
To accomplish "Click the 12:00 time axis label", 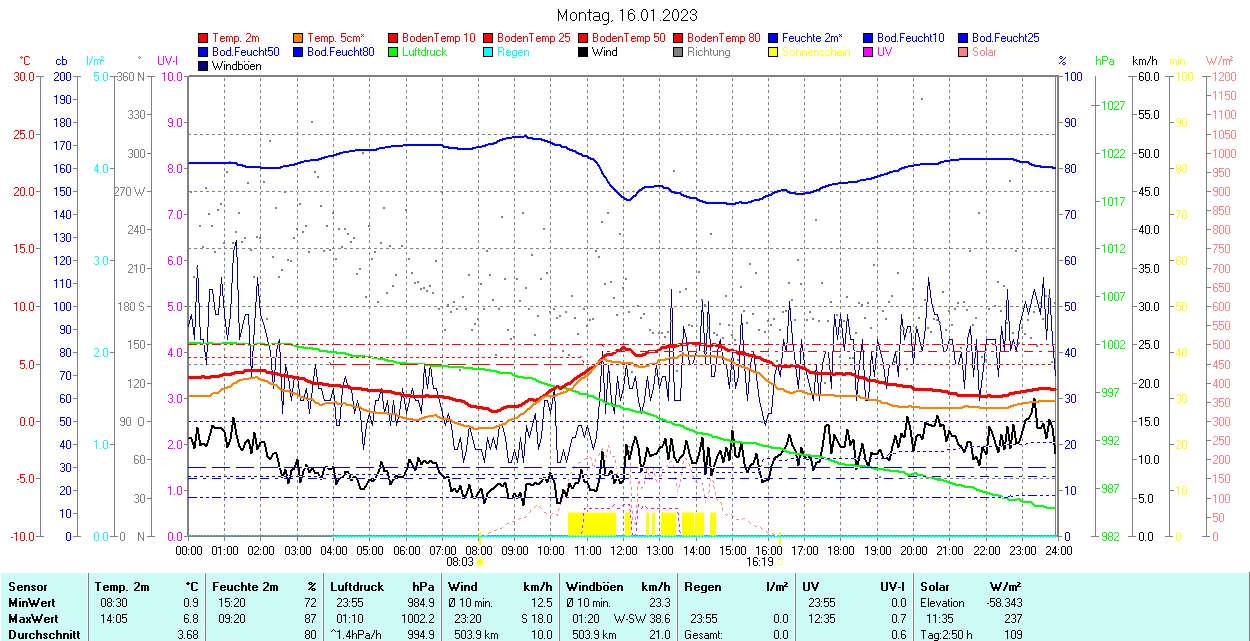I will pos(624,550).
